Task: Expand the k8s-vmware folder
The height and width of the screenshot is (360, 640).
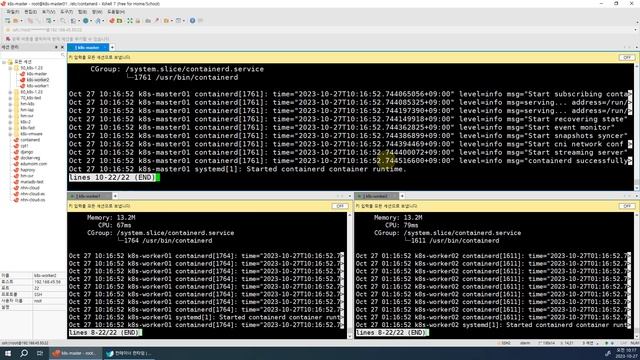Action: coord(10,134)
